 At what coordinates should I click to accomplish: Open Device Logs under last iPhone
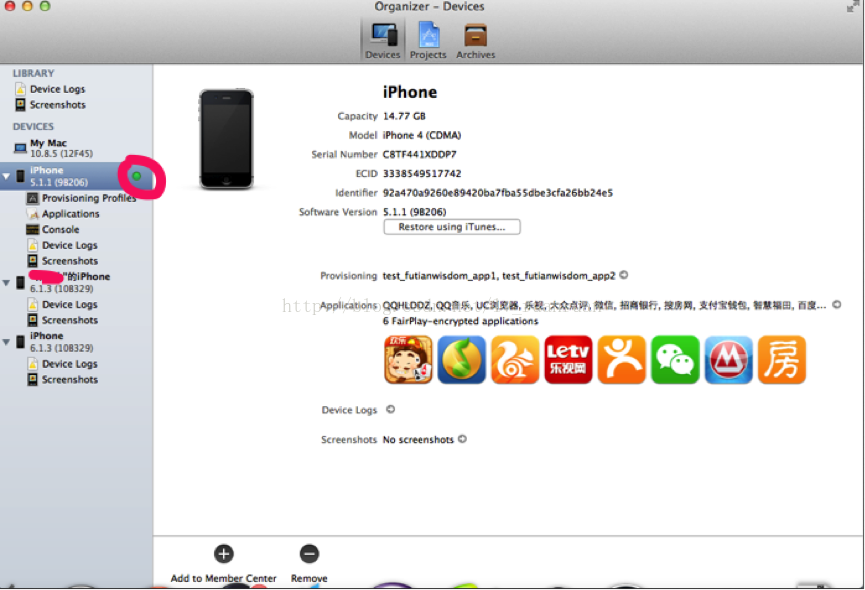[x=70, y=364]
